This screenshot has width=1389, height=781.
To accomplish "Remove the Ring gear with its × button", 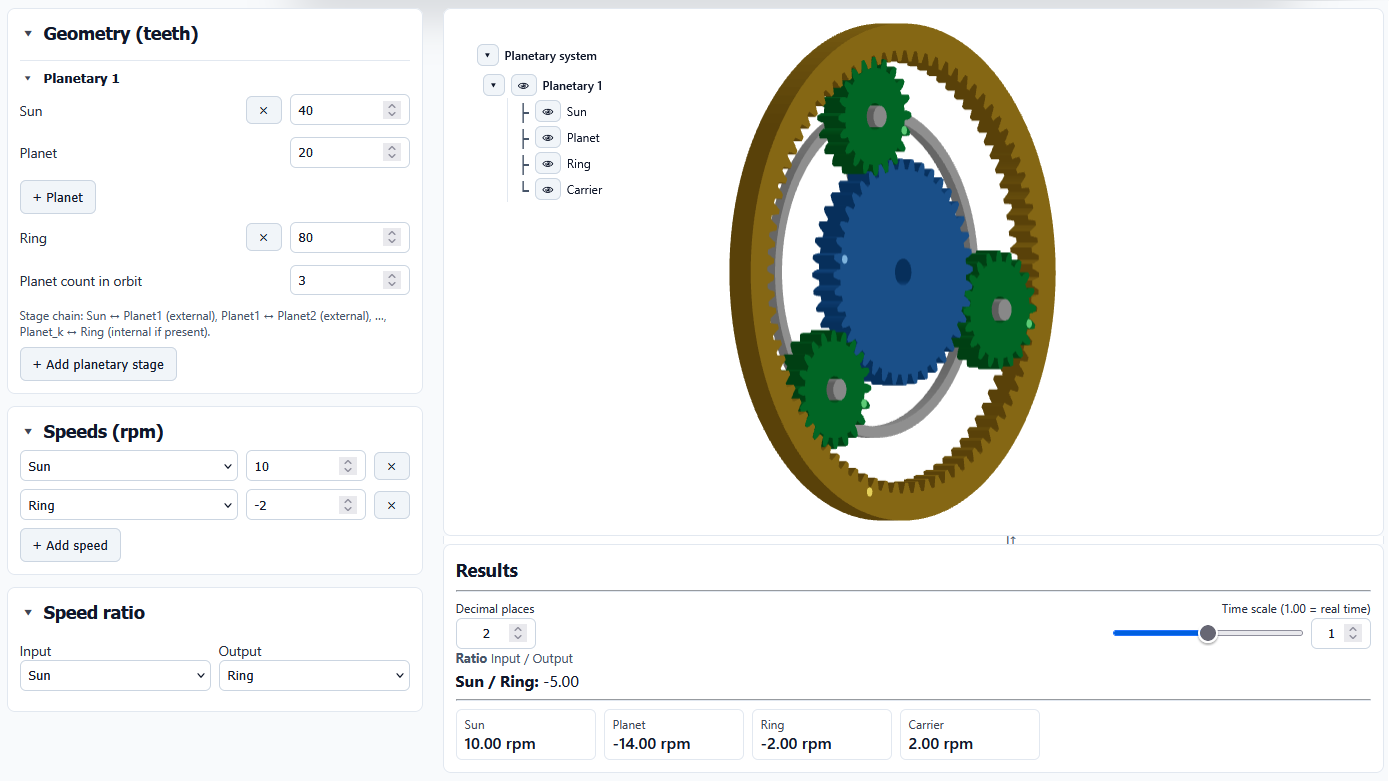I will 264,238.
